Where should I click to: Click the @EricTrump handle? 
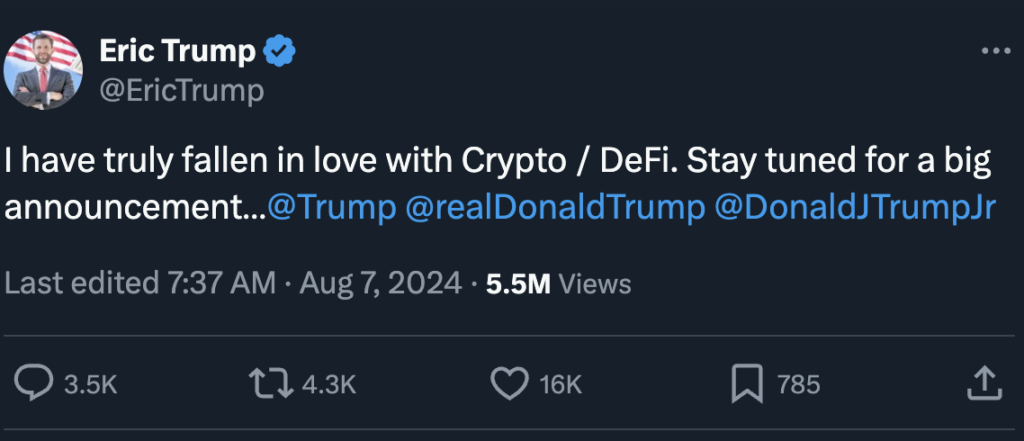point(181,92)
